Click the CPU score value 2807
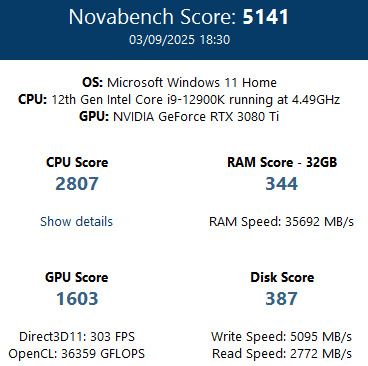 [x=77, y=184]
